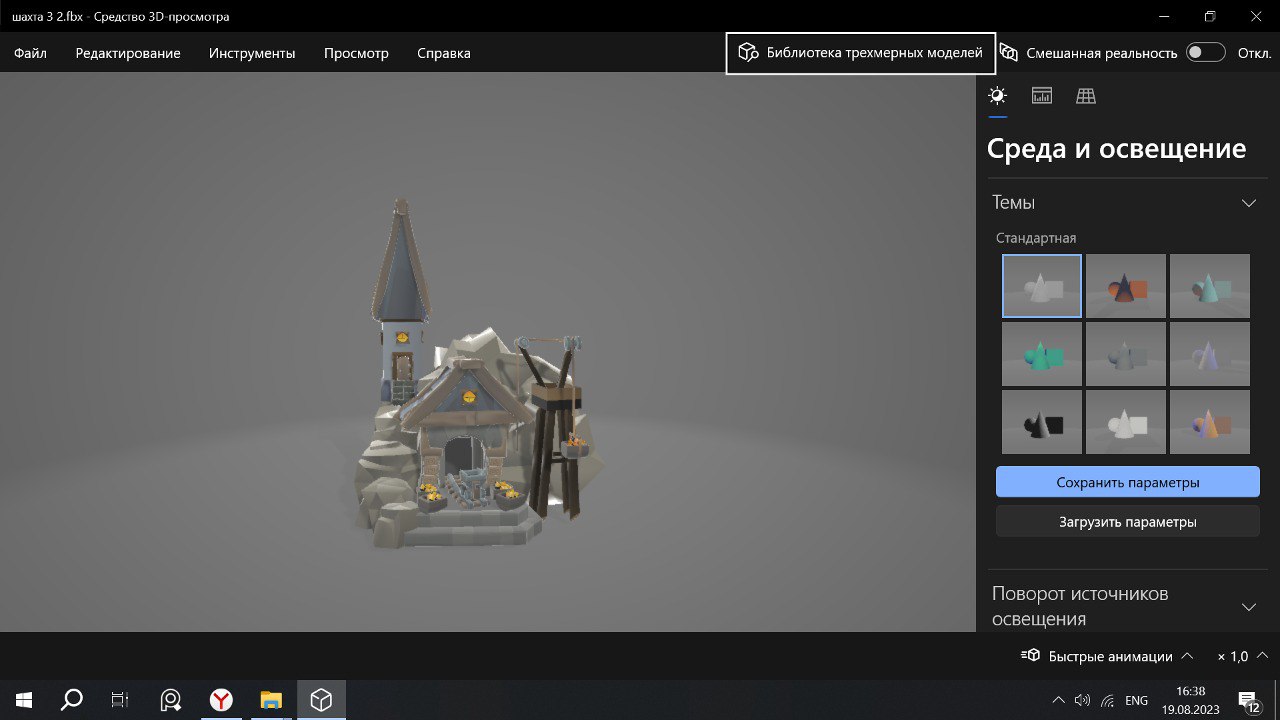Open the Environment and lighting tab (sun icon)
The height and width of the screenshot is (720, 1280).
(x=997, y=96)
